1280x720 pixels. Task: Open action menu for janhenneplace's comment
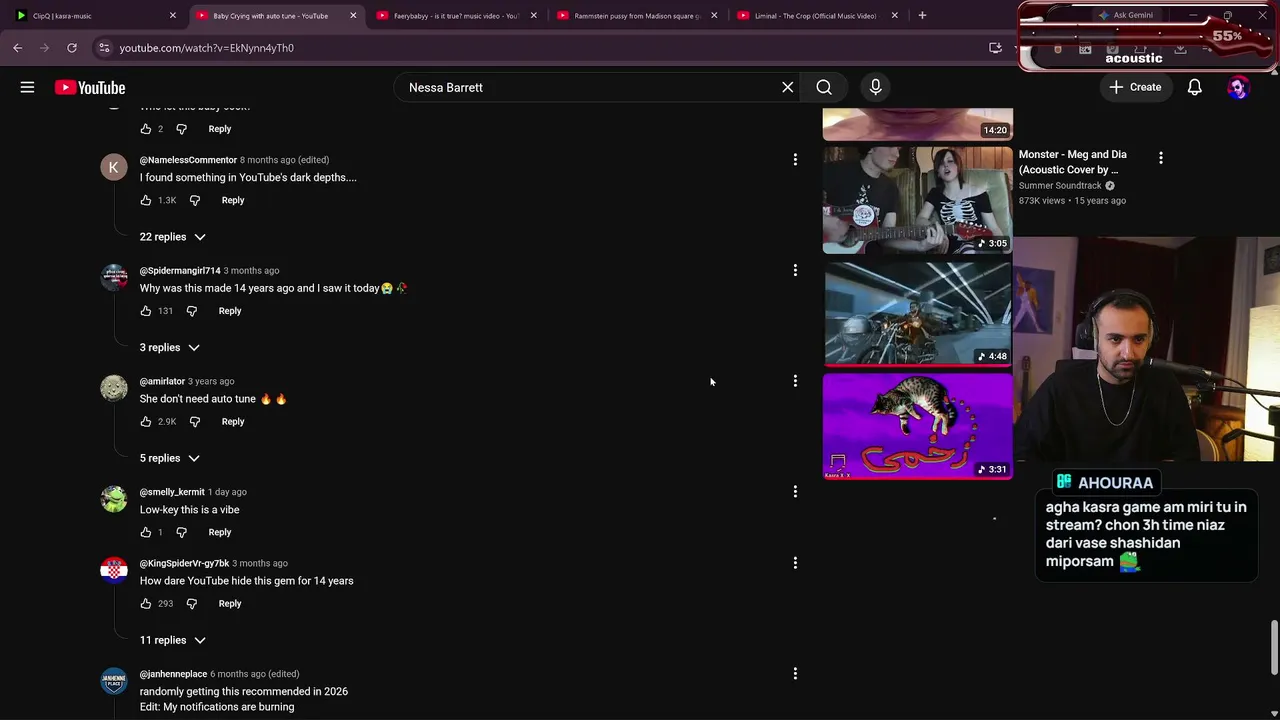[795, 674]
